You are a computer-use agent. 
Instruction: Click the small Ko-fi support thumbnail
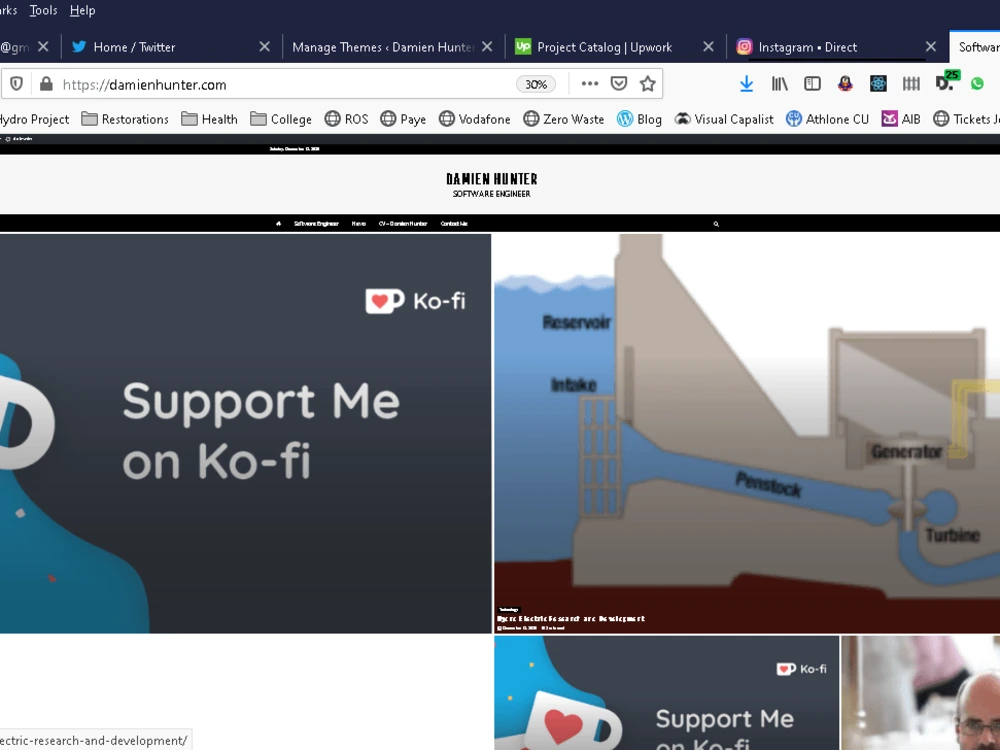666,693
